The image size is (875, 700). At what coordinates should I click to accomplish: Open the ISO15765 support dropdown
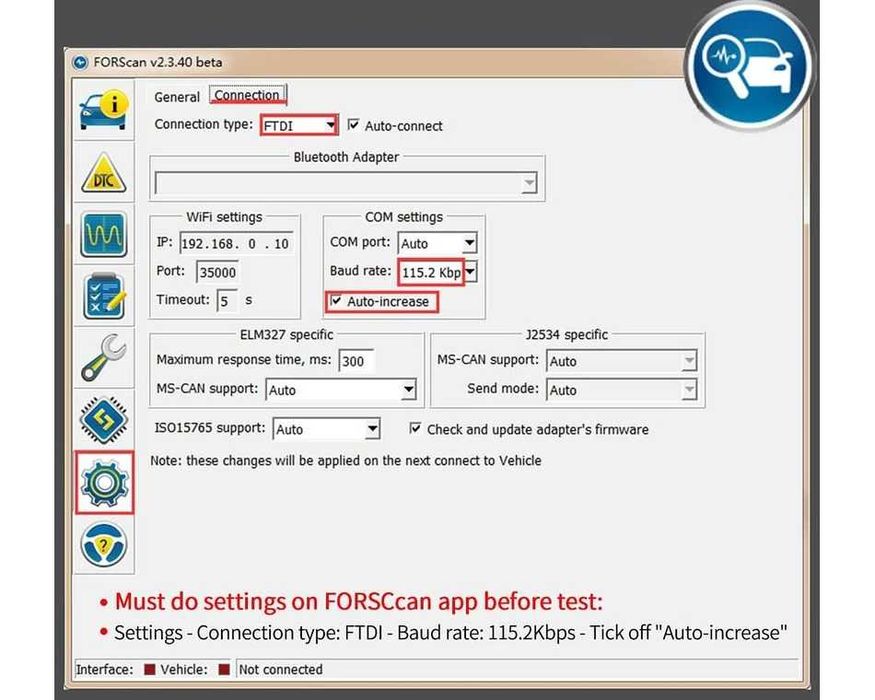[x=326, y=429]
